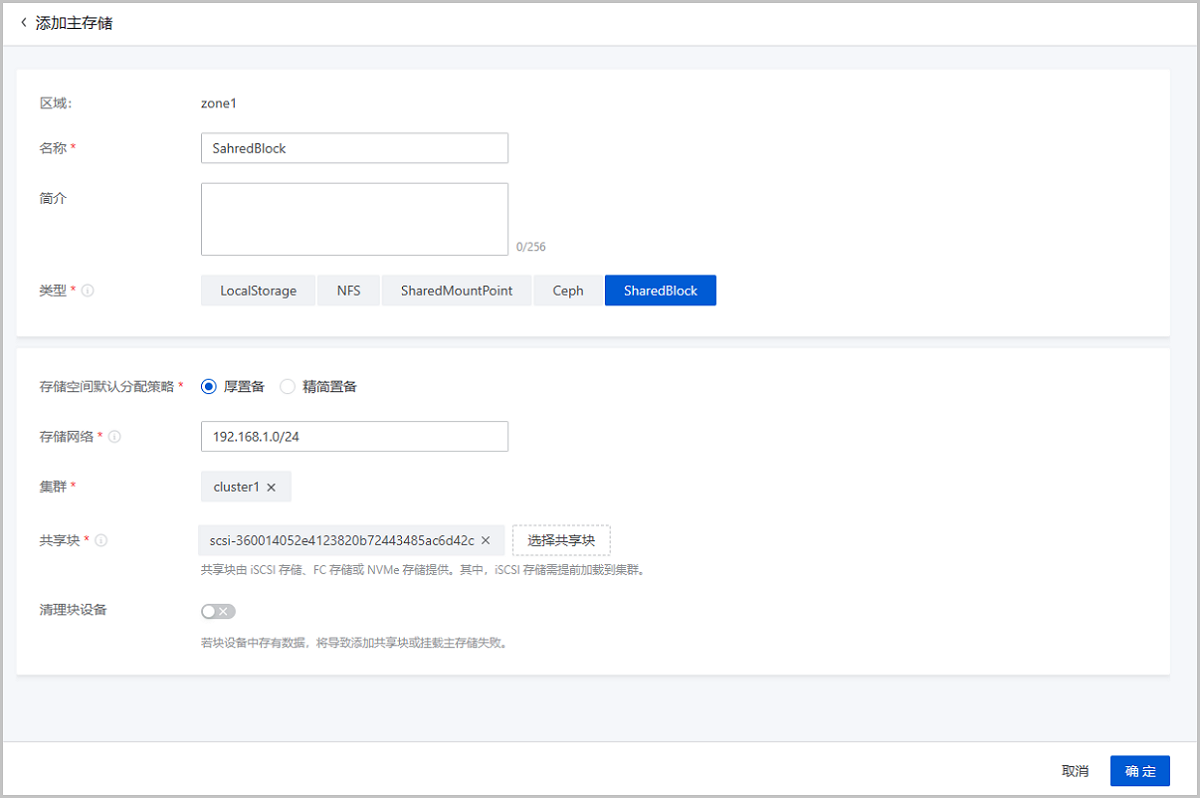Viewport: 1200px width, 798px height.
Task: Switch to the SharedMountPoint type
Action: (x=456, y=290)
